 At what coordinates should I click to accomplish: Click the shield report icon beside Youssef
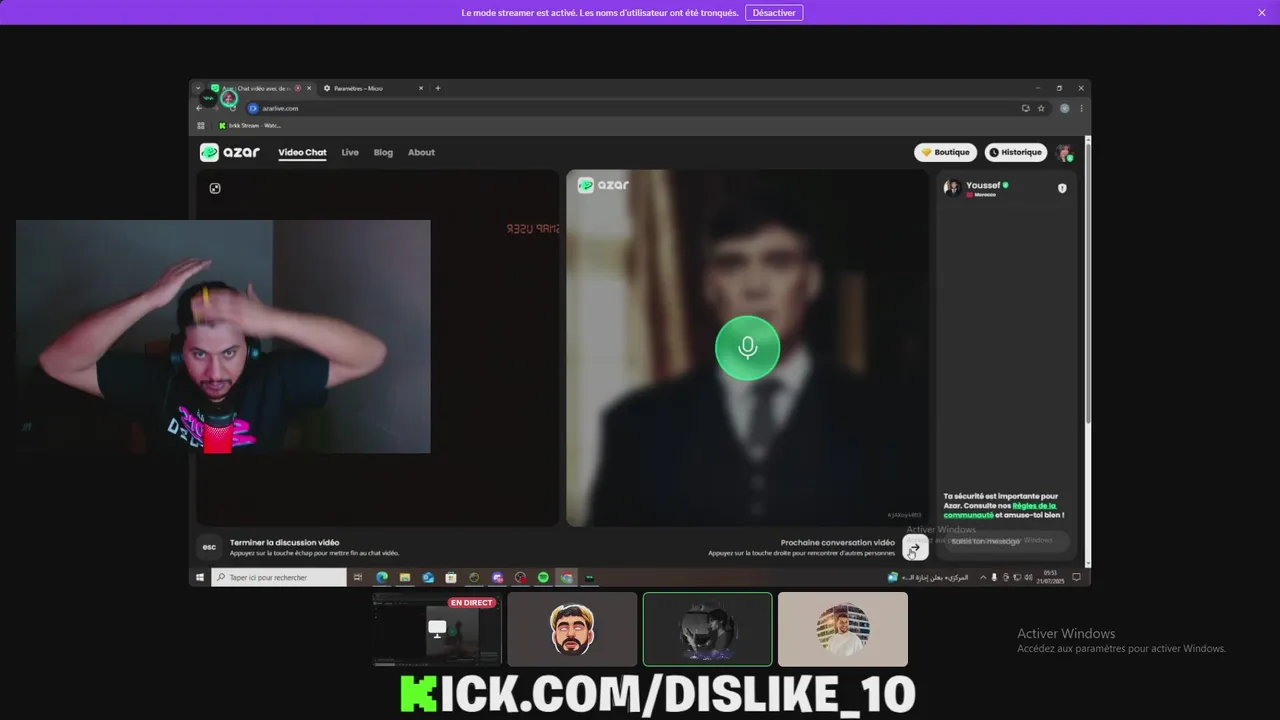pyautogui.click(x=1062, y=188)
